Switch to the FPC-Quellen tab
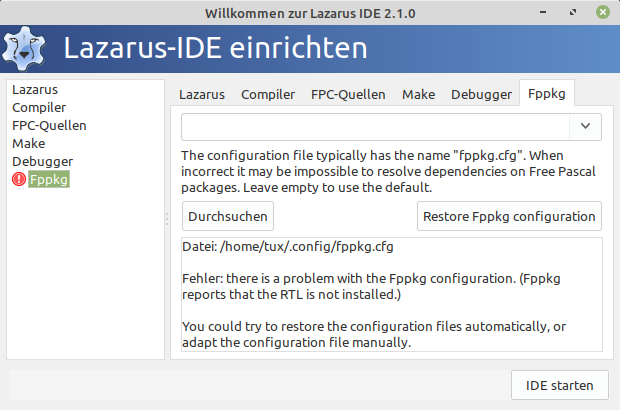This screenshot has width=620, height=410. coord(348,94)
